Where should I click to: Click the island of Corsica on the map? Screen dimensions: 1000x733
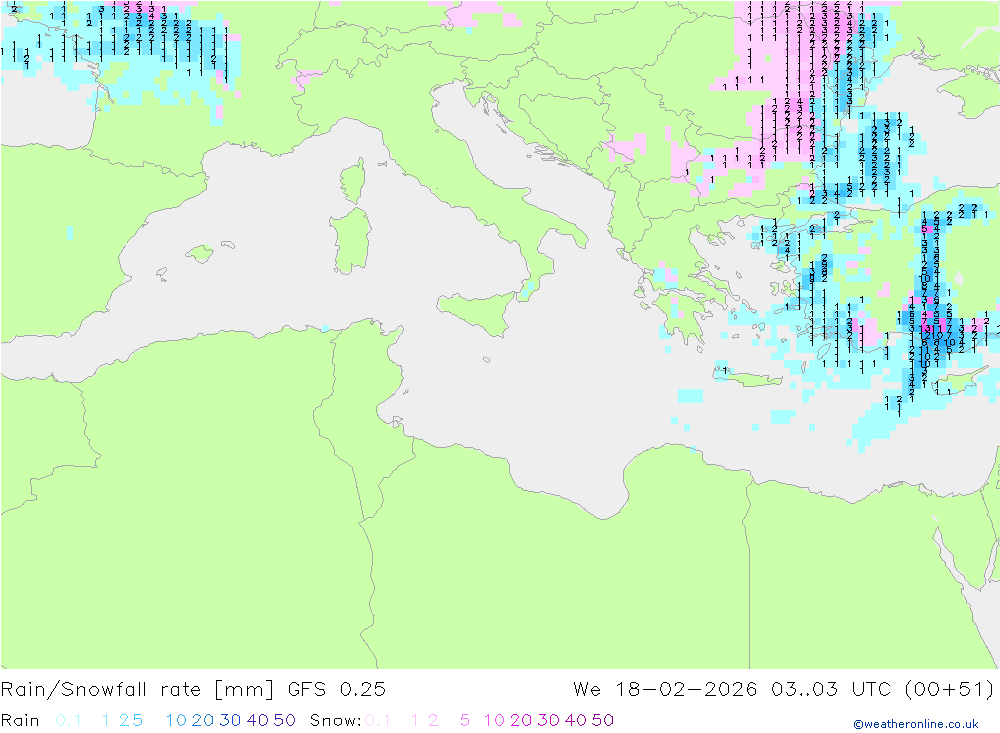point(354,181)
